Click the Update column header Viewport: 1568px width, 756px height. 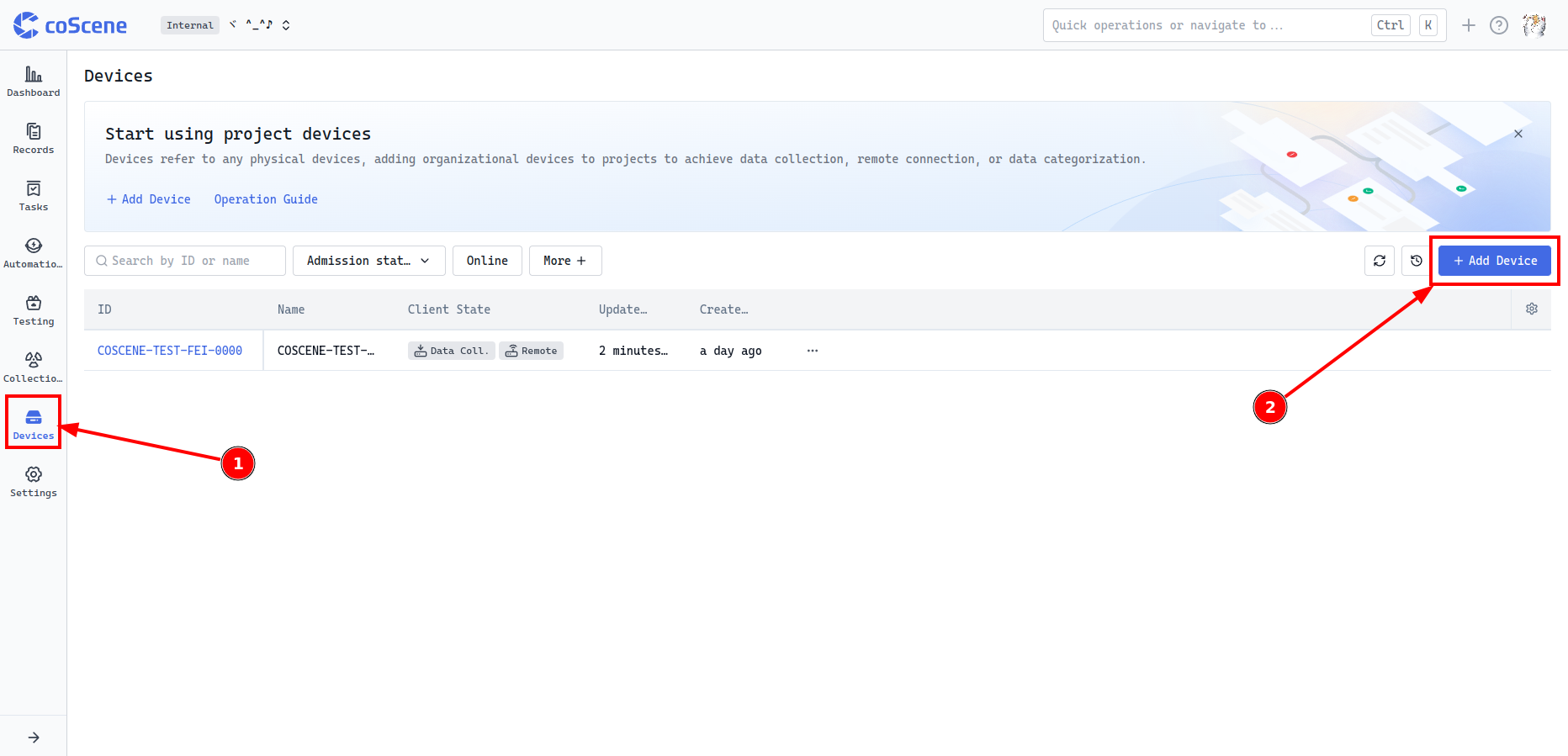coord(623,309)
